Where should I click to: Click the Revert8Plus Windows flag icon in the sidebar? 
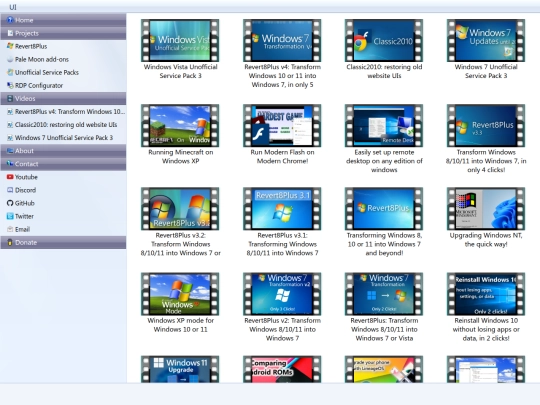click(x=10, y=46)
